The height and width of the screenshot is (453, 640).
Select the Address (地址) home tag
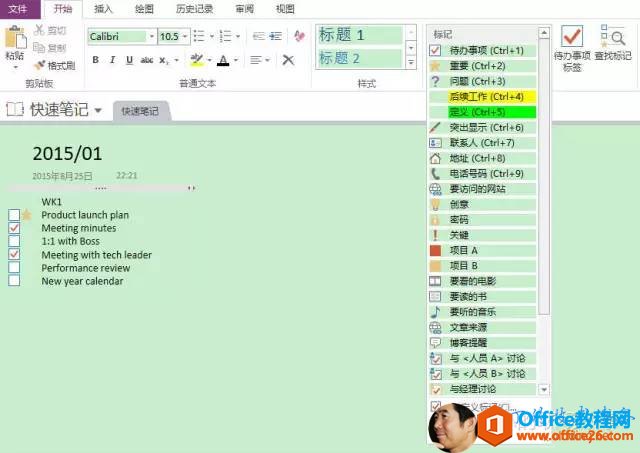click(x=435, y=158)
